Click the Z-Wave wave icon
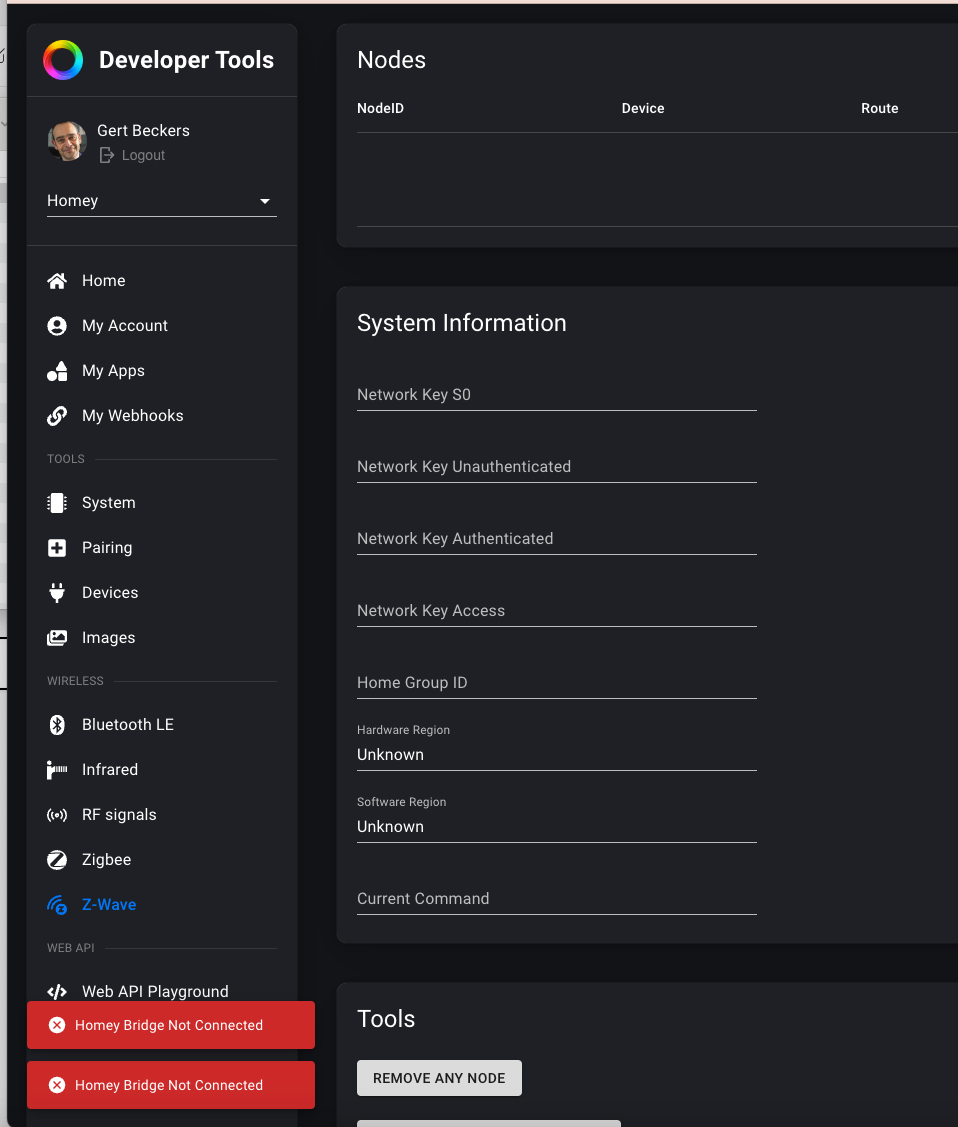The image size is (958, 1127). (x=57, y=905)
